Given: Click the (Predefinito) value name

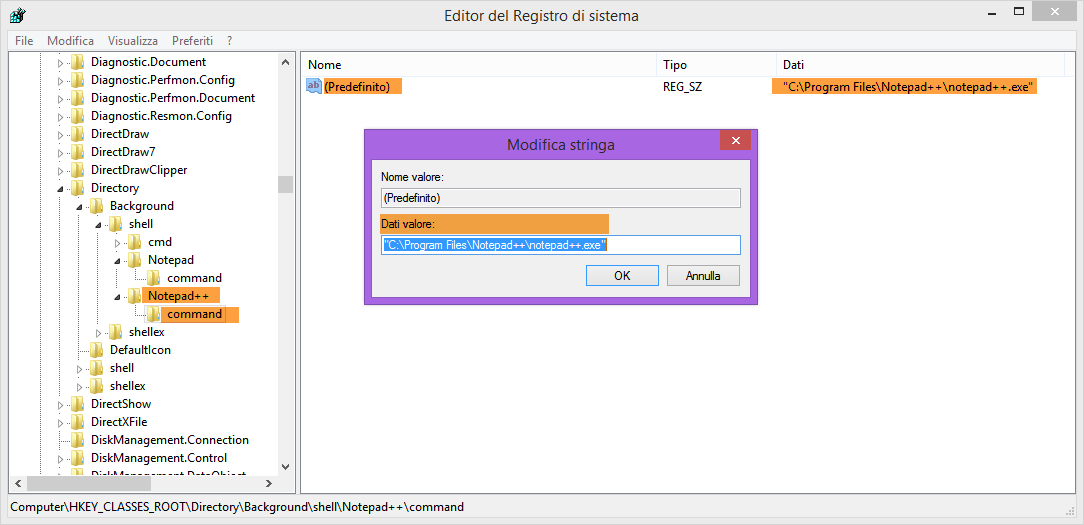Looking at the screenshot, I should [357, 86].
